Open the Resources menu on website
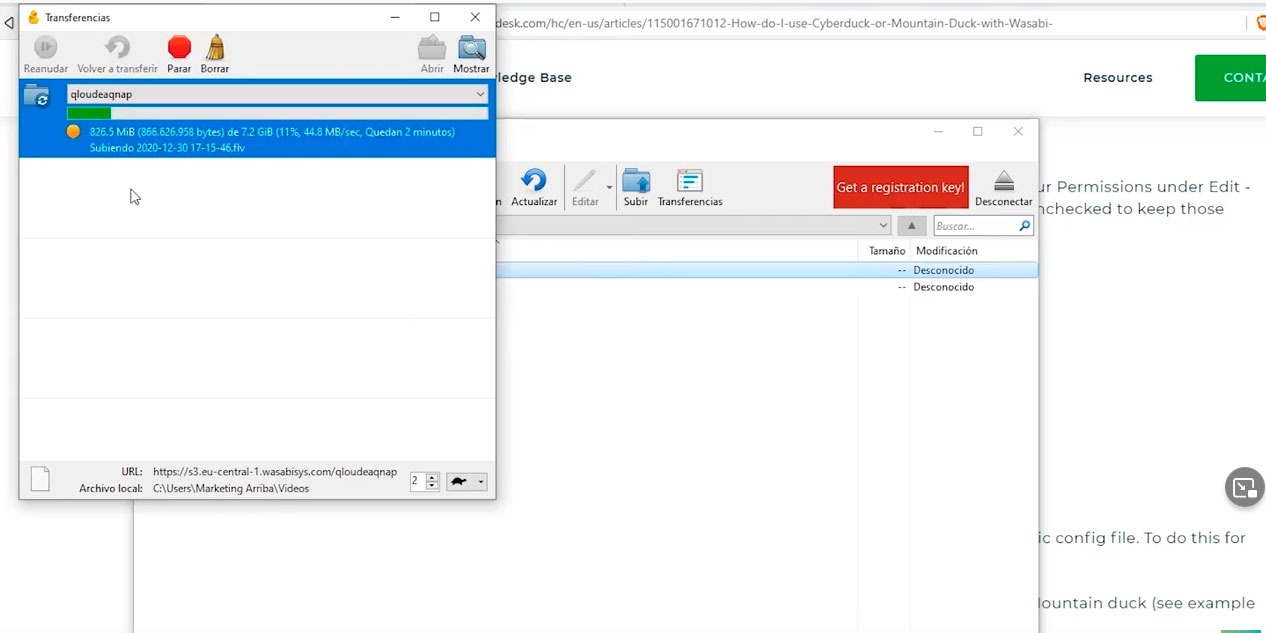1266x633 pixels. click(1118, 78)
